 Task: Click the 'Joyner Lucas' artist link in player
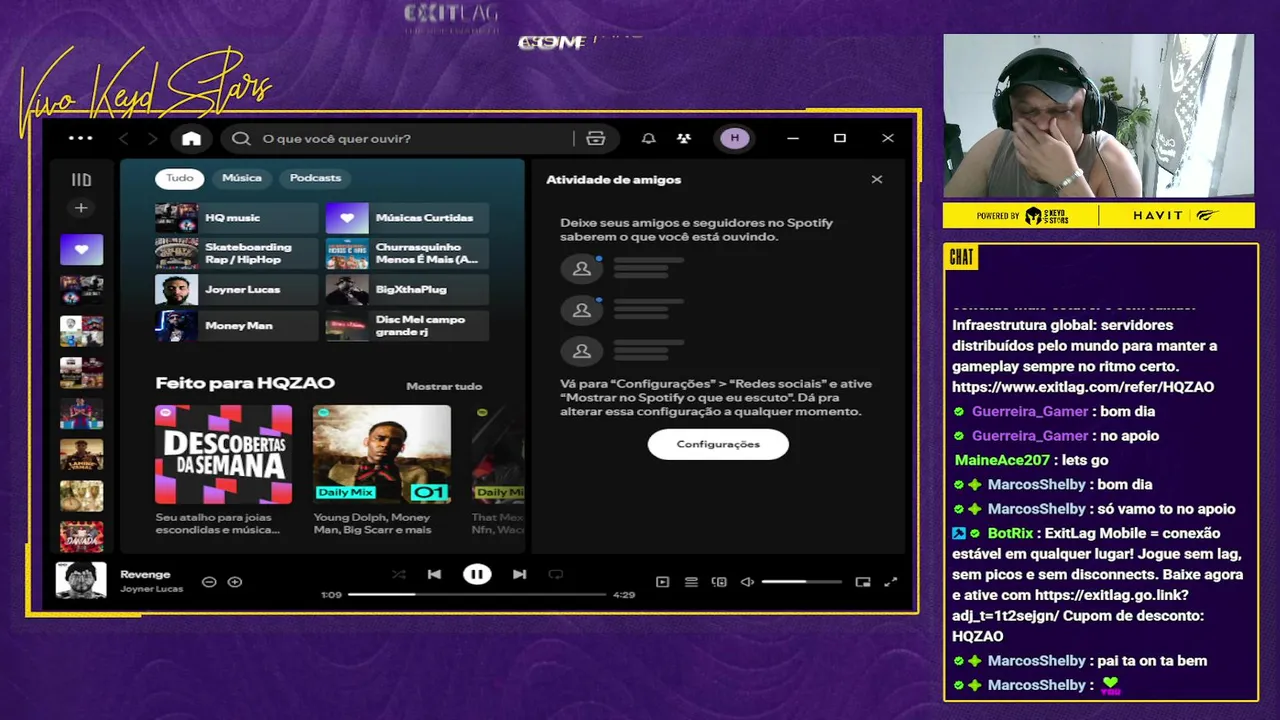coord(152,589)
